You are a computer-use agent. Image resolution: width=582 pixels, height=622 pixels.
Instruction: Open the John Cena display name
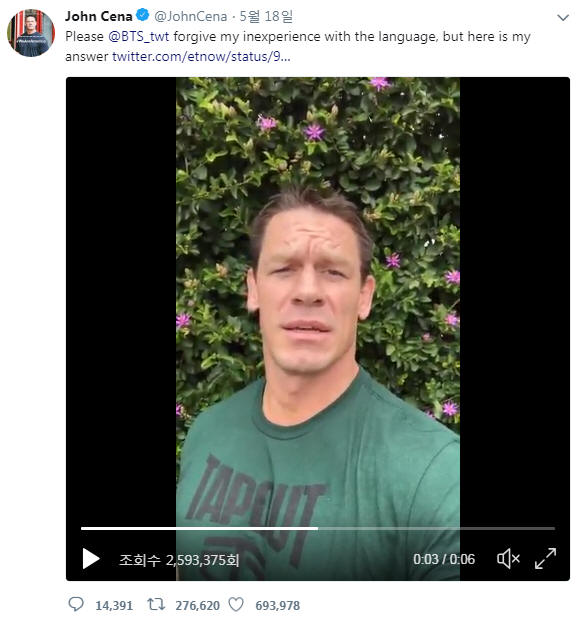(x=99, y=16)
